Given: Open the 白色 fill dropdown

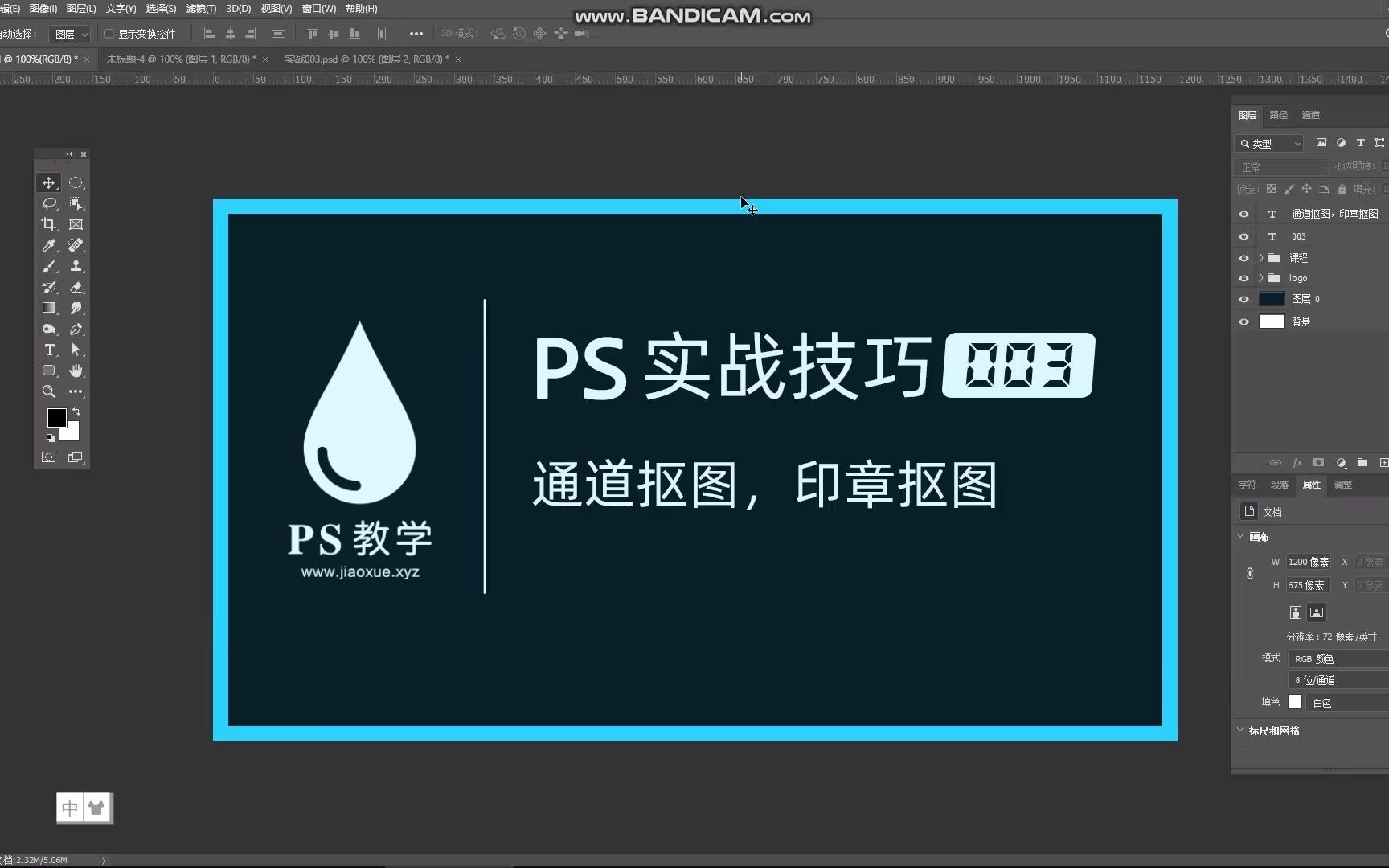Looking at the screenshot, I should (1347, 702).
